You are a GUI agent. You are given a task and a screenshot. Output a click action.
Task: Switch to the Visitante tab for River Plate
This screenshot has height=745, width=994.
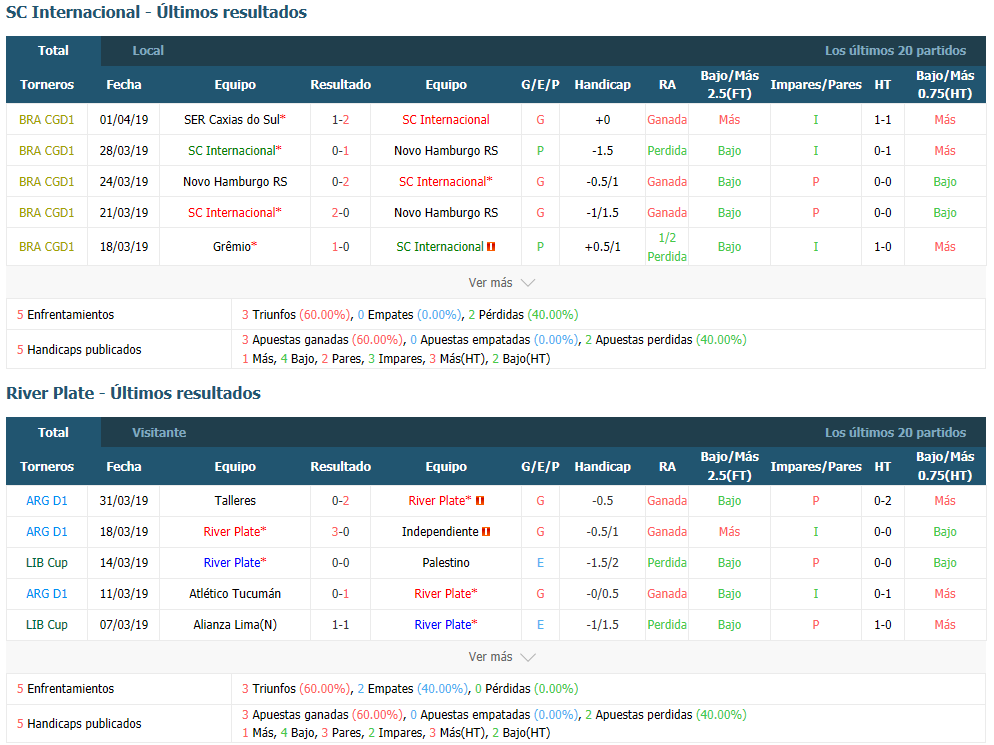[159, 432]
